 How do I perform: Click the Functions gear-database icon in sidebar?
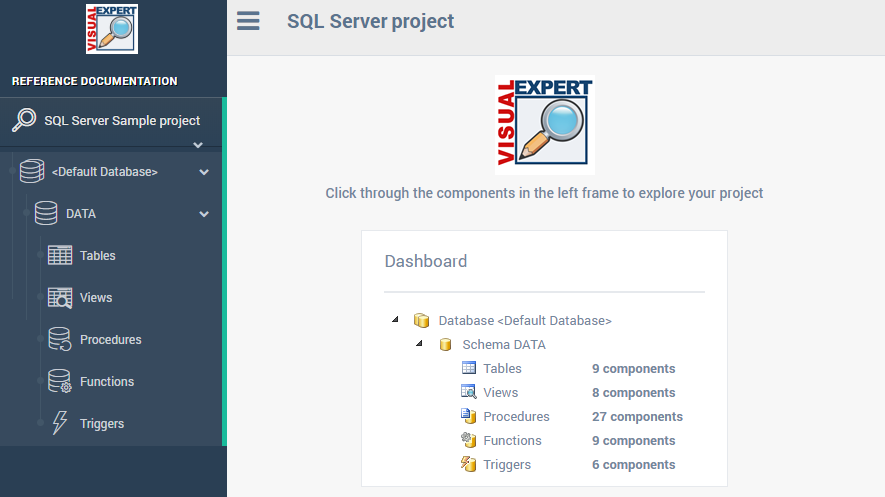pos(59,381)
